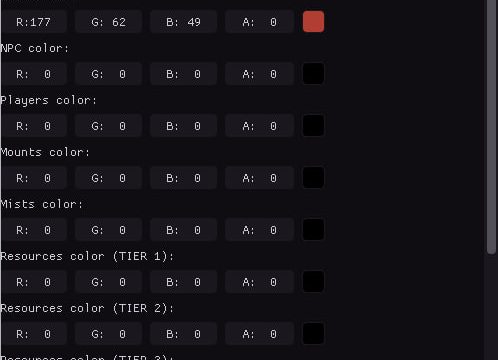
Task: Select the Players color G value field
Action: pos(109,126)
